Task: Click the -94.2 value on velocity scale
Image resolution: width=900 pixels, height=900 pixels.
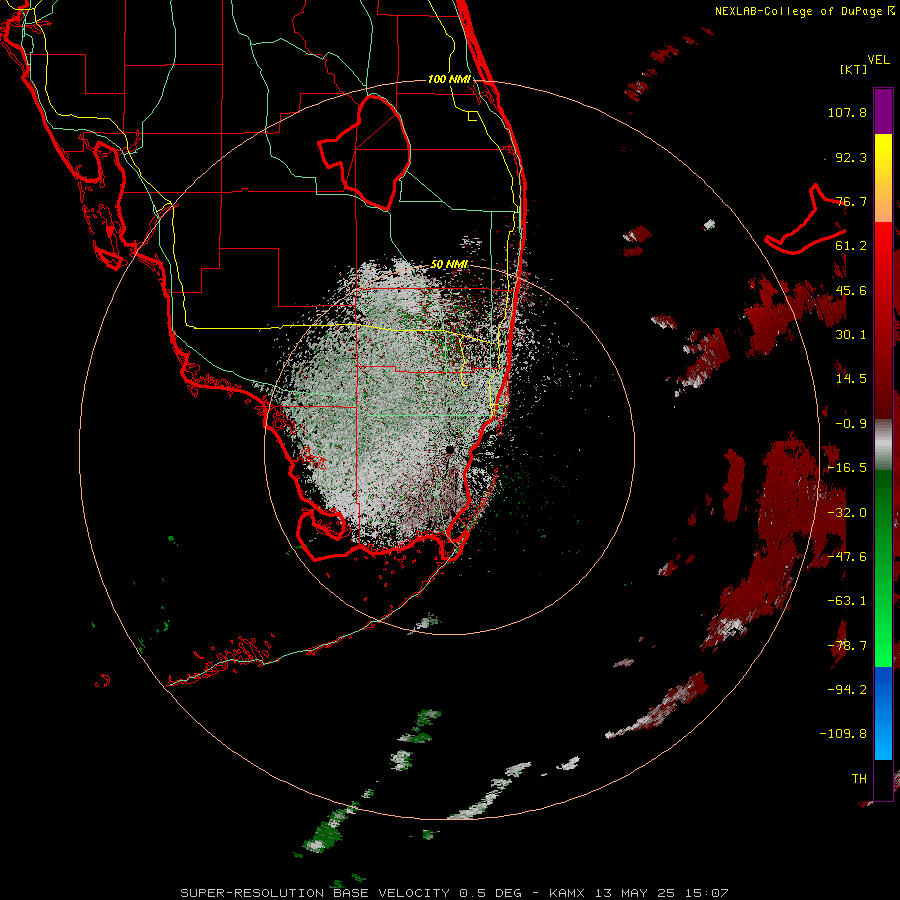Action: pyautogui.click(x=847, y=690)
